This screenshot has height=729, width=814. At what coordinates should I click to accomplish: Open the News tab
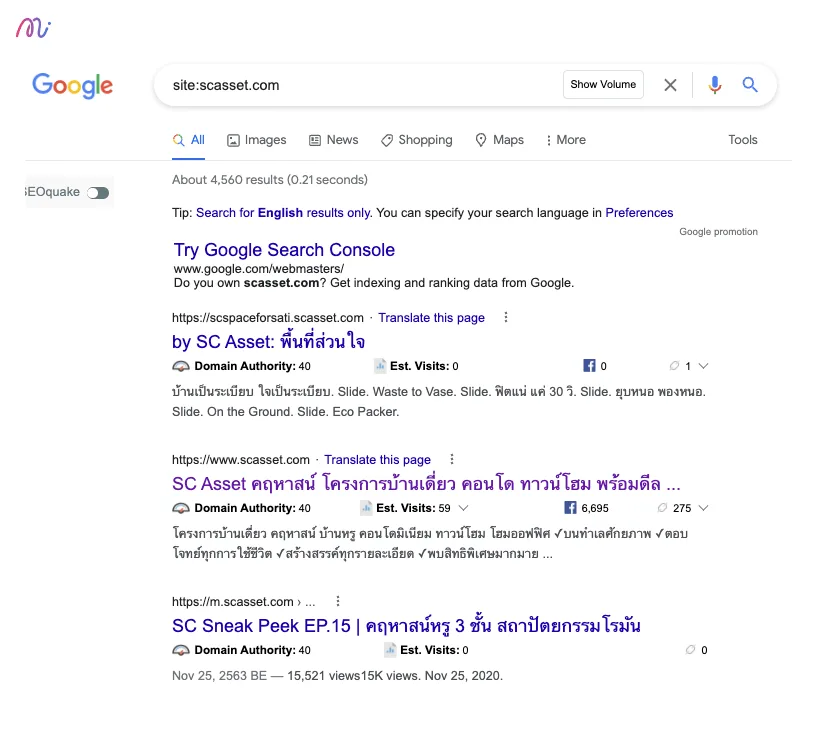point(333,140)
